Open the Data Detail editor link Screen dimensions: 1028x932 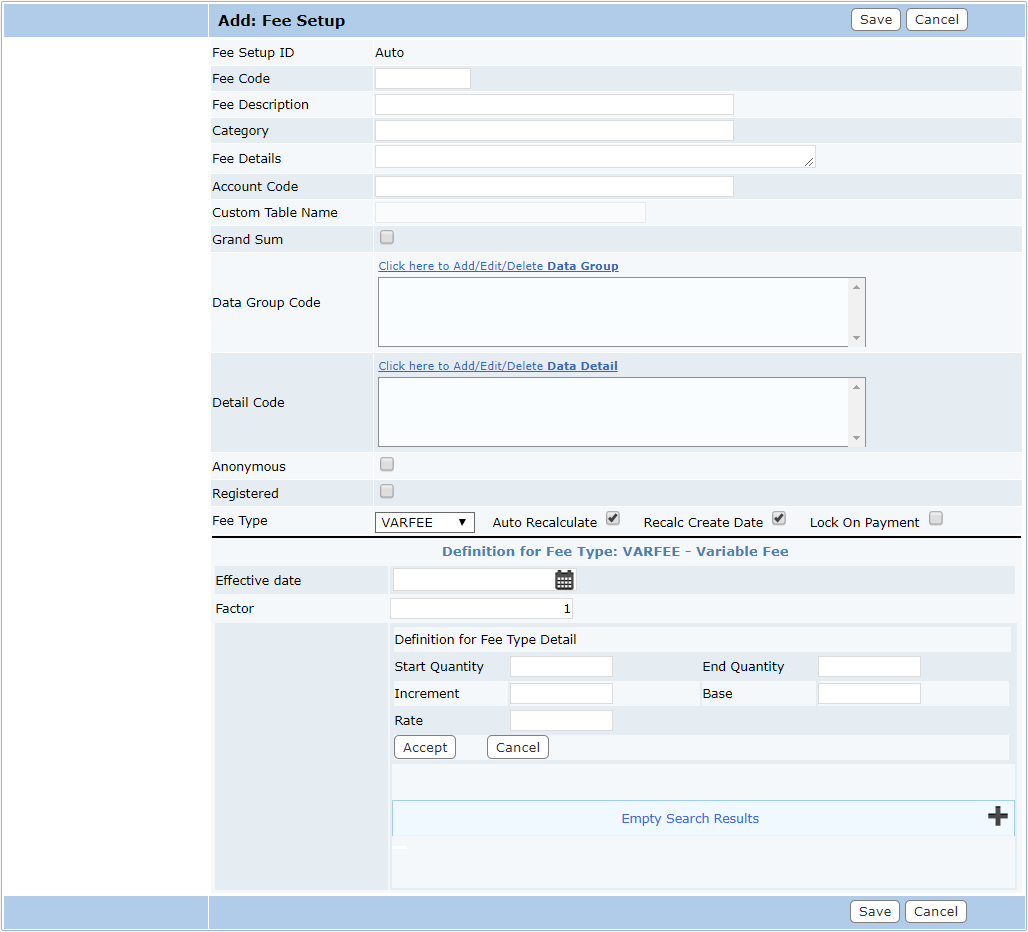(498, 365)
